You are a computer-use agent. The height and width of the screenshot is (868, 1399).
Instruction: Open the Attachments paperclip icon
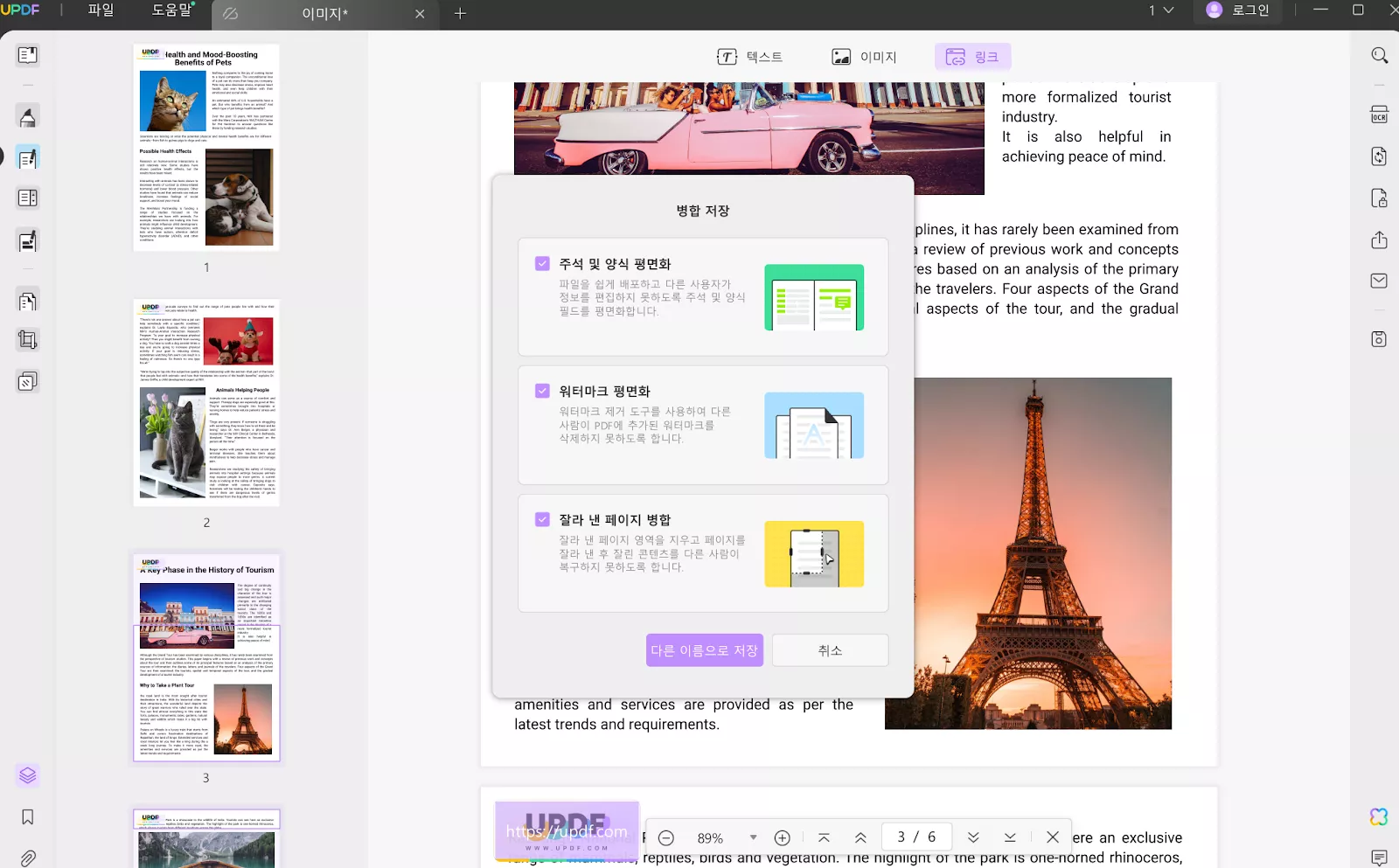(27, 858)
